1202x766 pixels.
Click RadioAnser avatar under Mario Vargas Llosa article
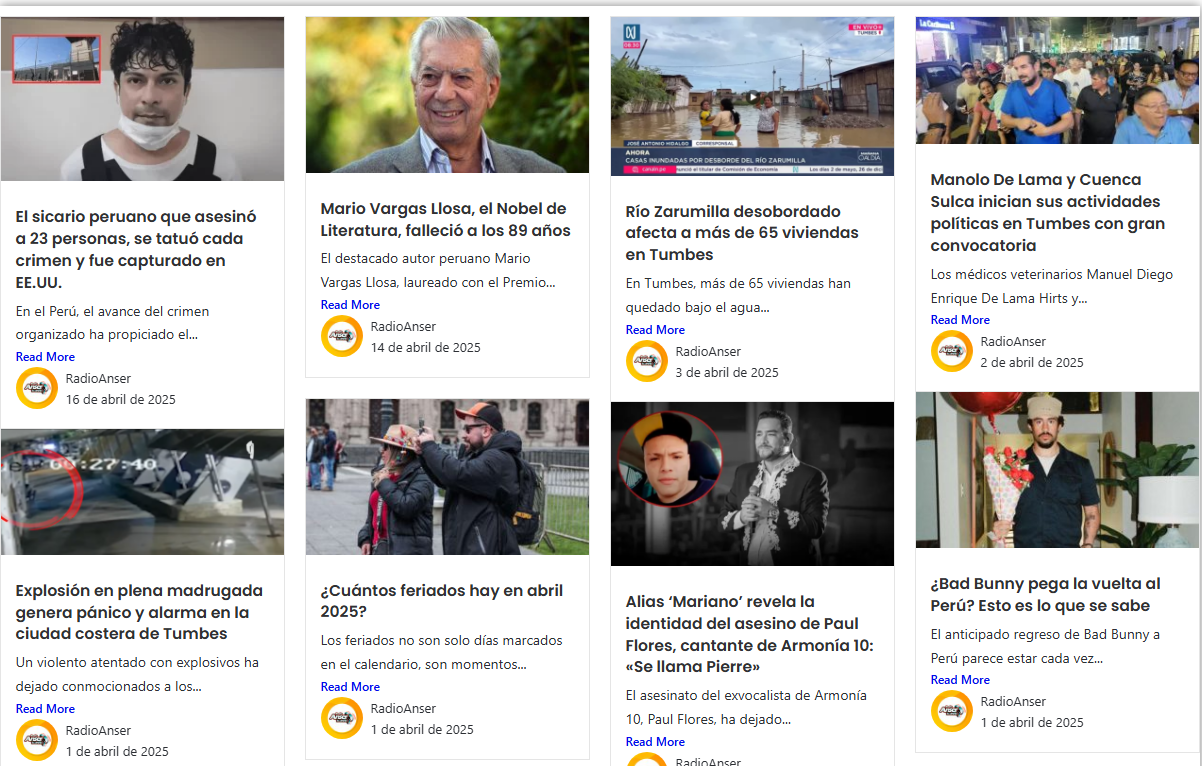point(342,336)
